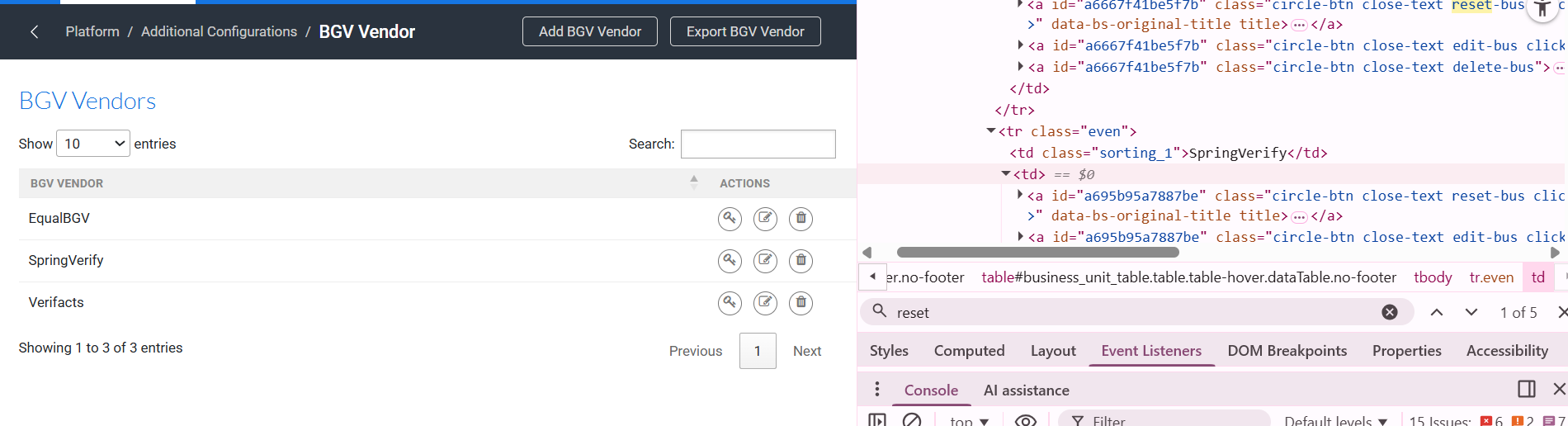
Task: Focus the vendor Search input field
Action: click(758, 144)
